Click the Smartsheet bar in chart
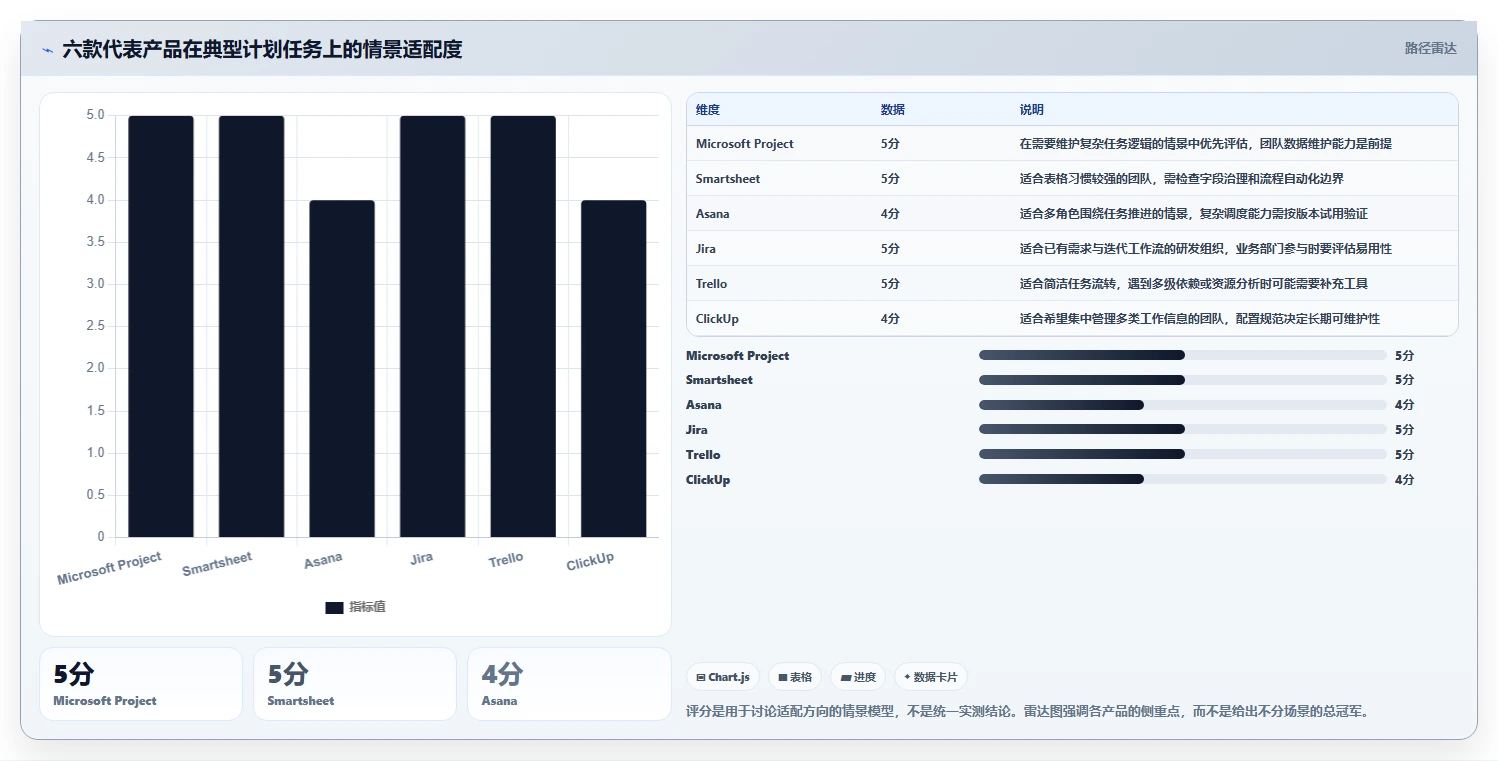Image resolution: width=1498 pixels, height=761 pixels. (x=251, y=326)
